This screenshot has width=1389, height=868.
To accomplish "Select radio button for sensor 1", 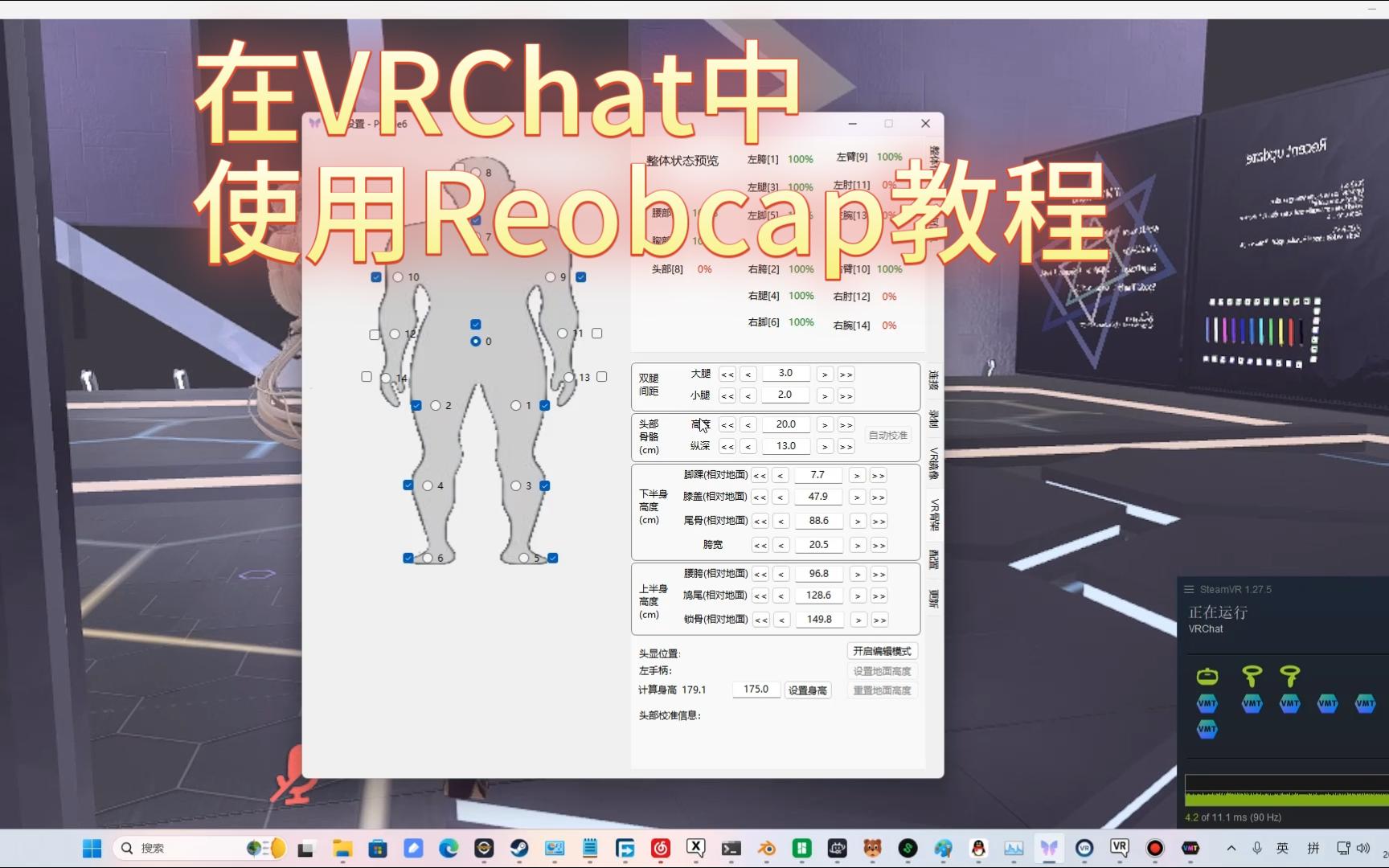I will 516,405.
